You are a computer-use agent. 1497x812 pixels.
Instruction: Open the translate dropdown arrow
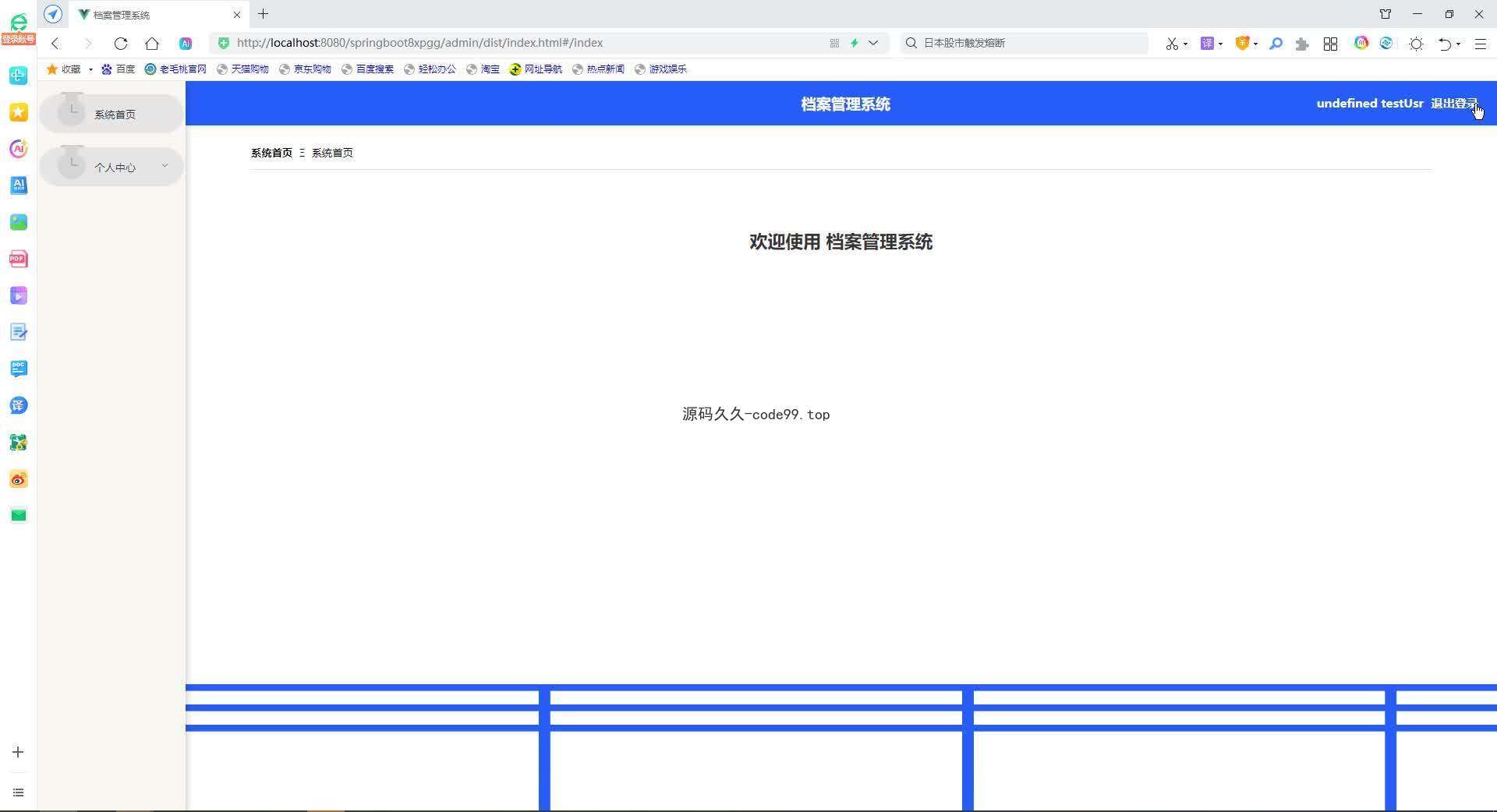point(1220,44)
